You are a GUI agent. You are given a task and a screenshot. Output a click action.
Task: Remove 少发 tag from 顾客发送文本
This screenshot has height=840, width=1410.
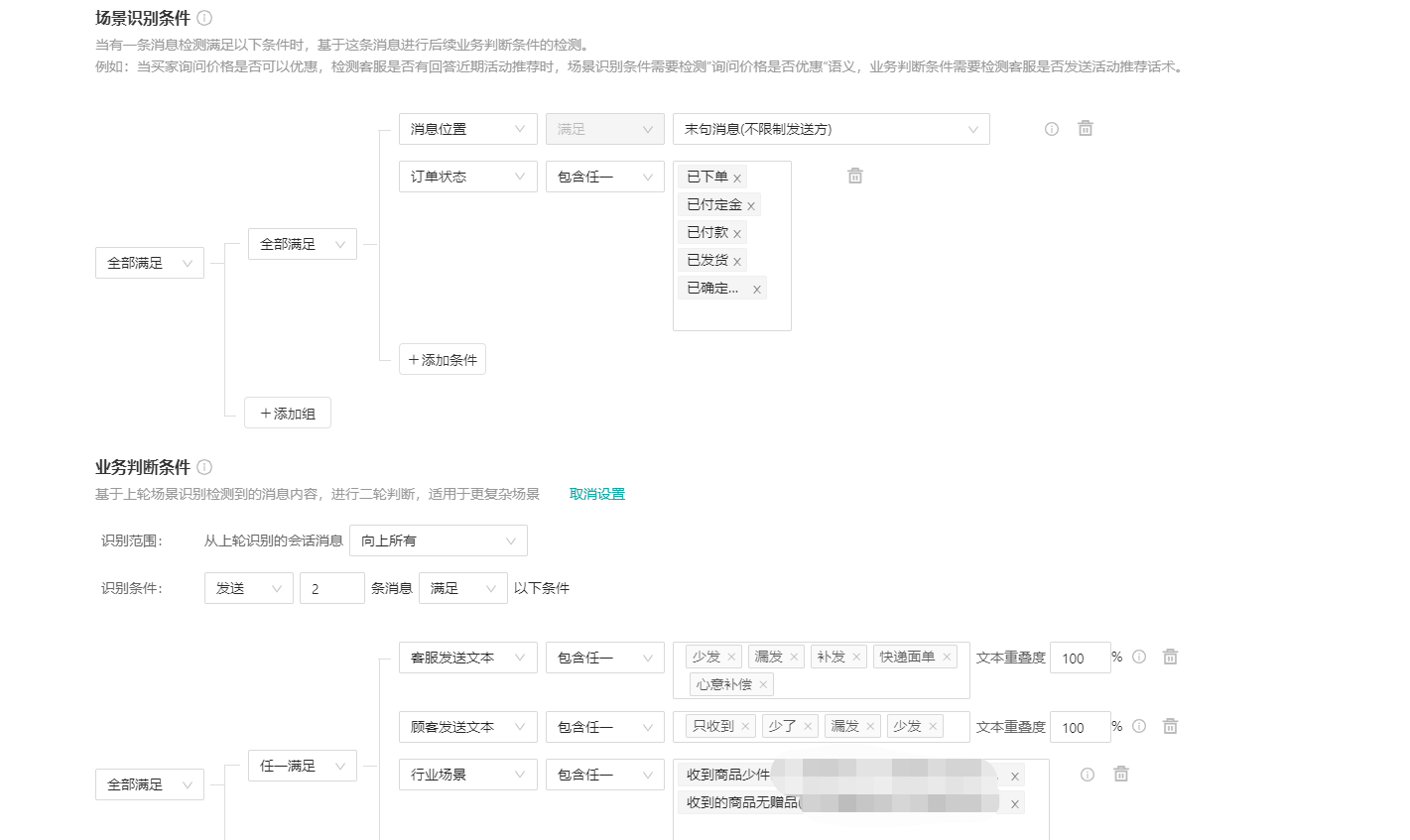[x=933, y=726]
